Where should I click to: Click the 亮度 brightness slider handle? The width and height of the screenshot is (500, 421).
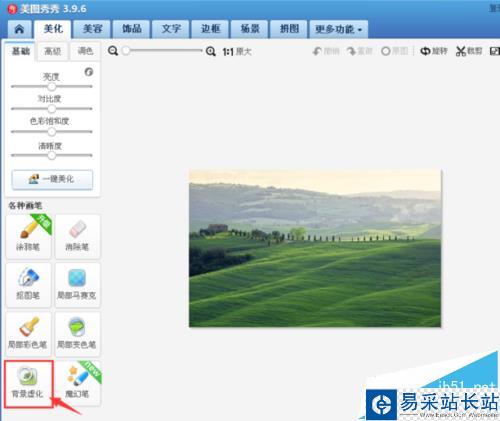52,87
